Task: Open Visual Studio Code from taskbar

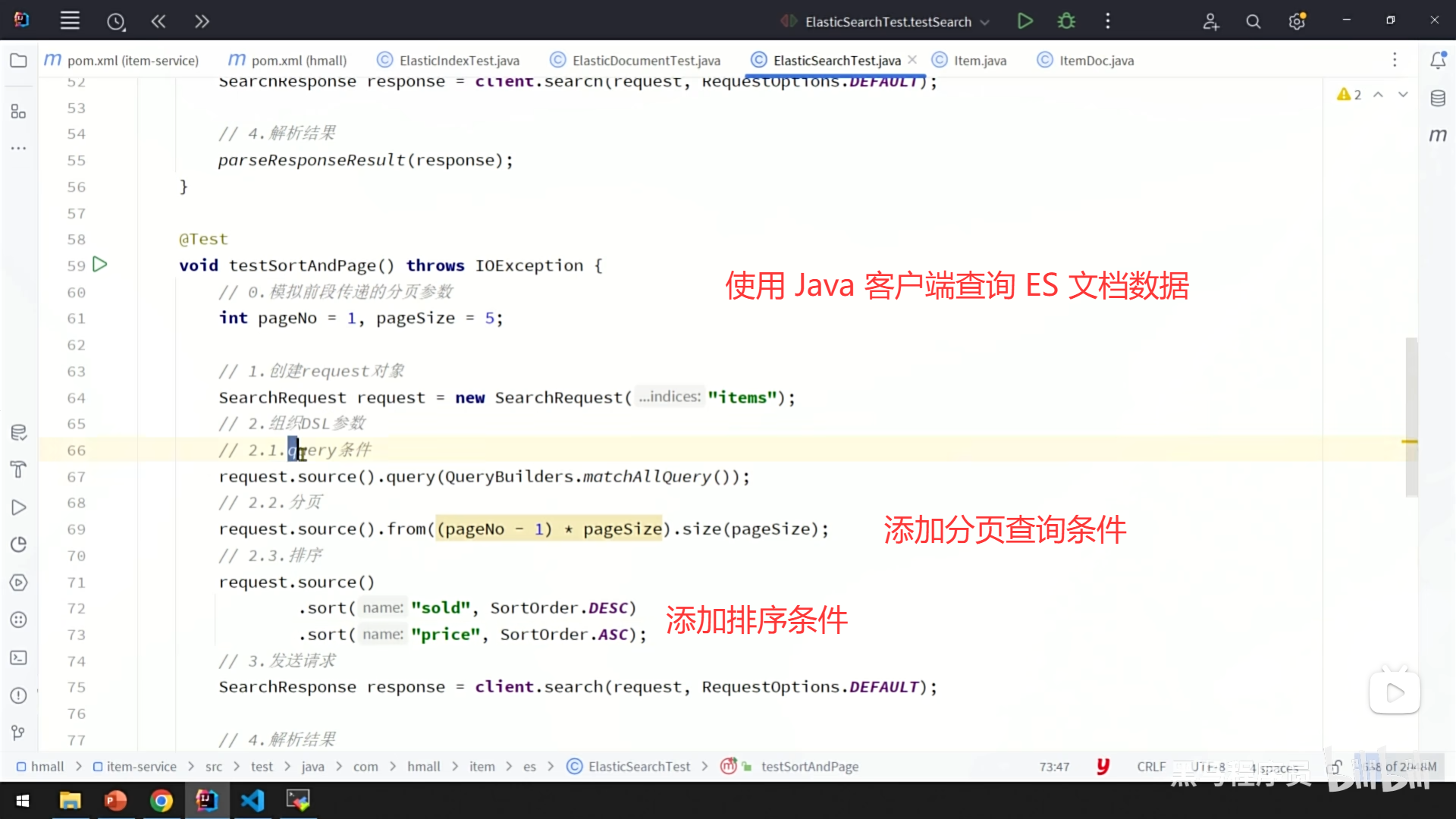Action: 253,800
